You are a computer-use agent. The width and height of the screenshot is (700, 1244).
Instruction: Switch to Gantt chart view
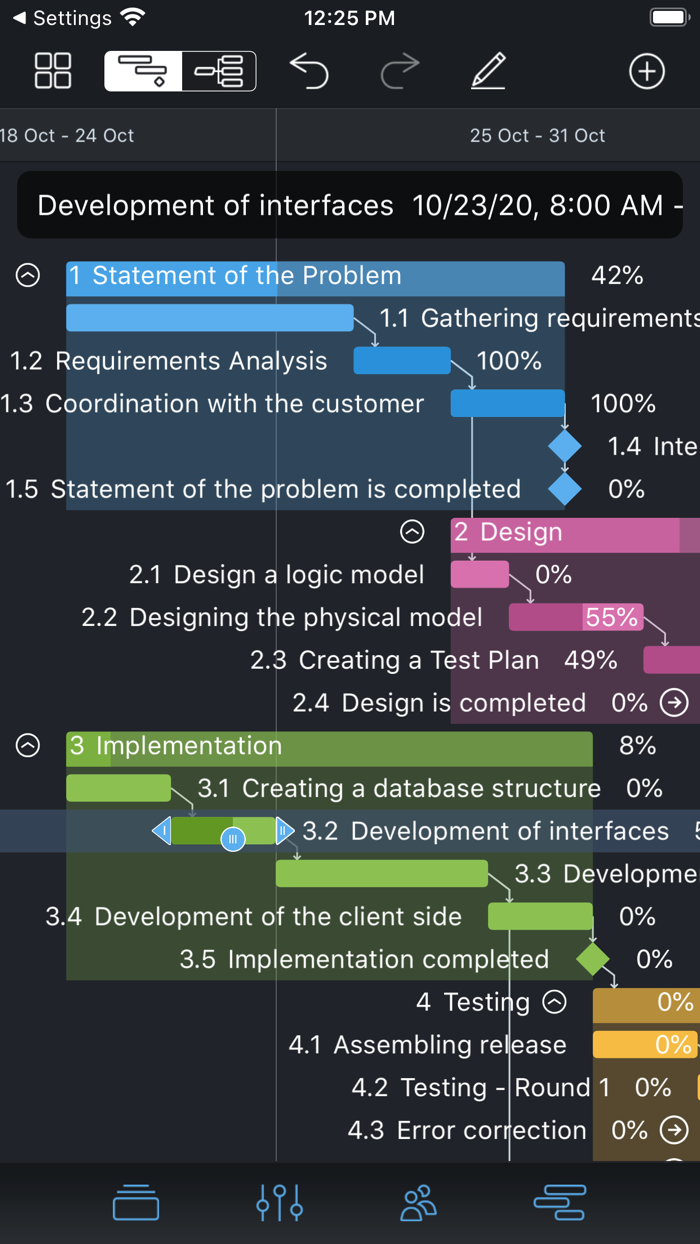144,71
